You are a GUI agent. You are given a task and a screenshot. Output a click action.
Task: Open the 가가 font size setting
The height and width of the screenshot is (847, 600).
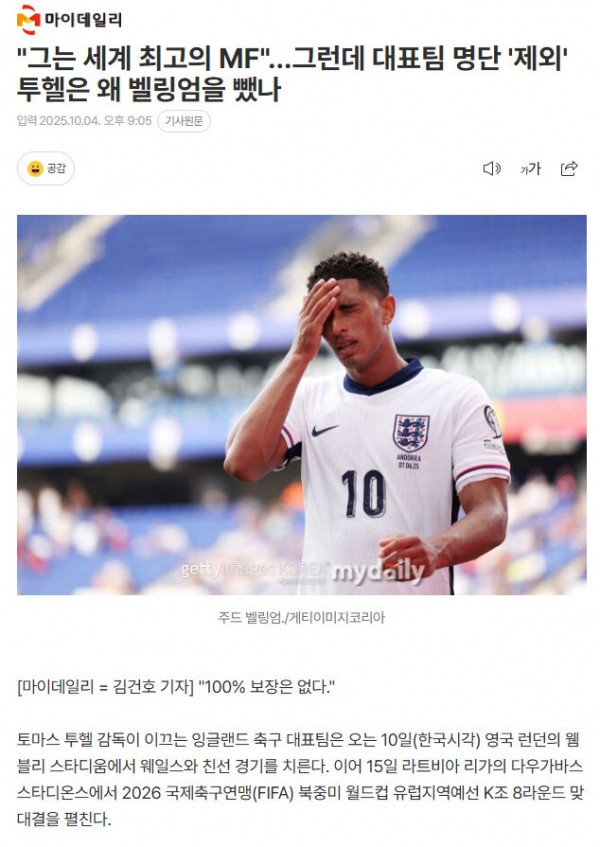[x=530, y=169]
